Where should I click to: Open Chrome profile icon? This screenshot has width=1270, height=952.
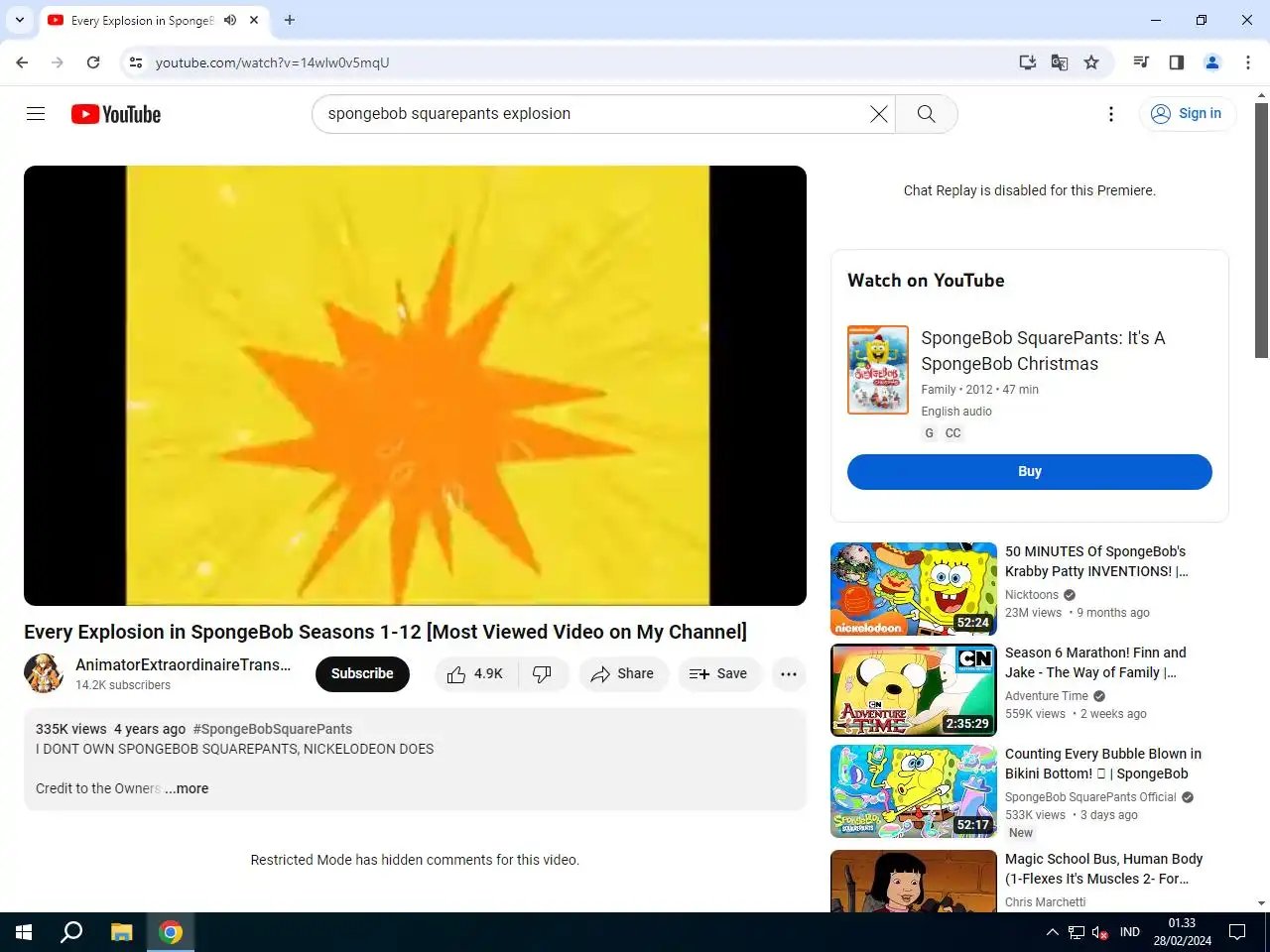[x=1212, y=62]
